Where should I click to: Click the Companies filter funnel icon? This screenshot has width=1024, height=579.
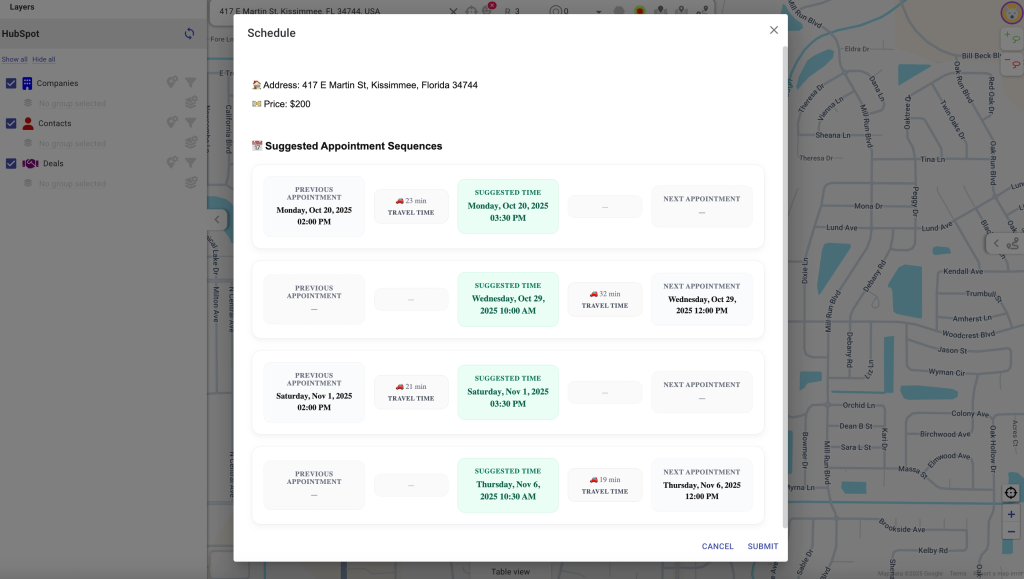(190, 83)
